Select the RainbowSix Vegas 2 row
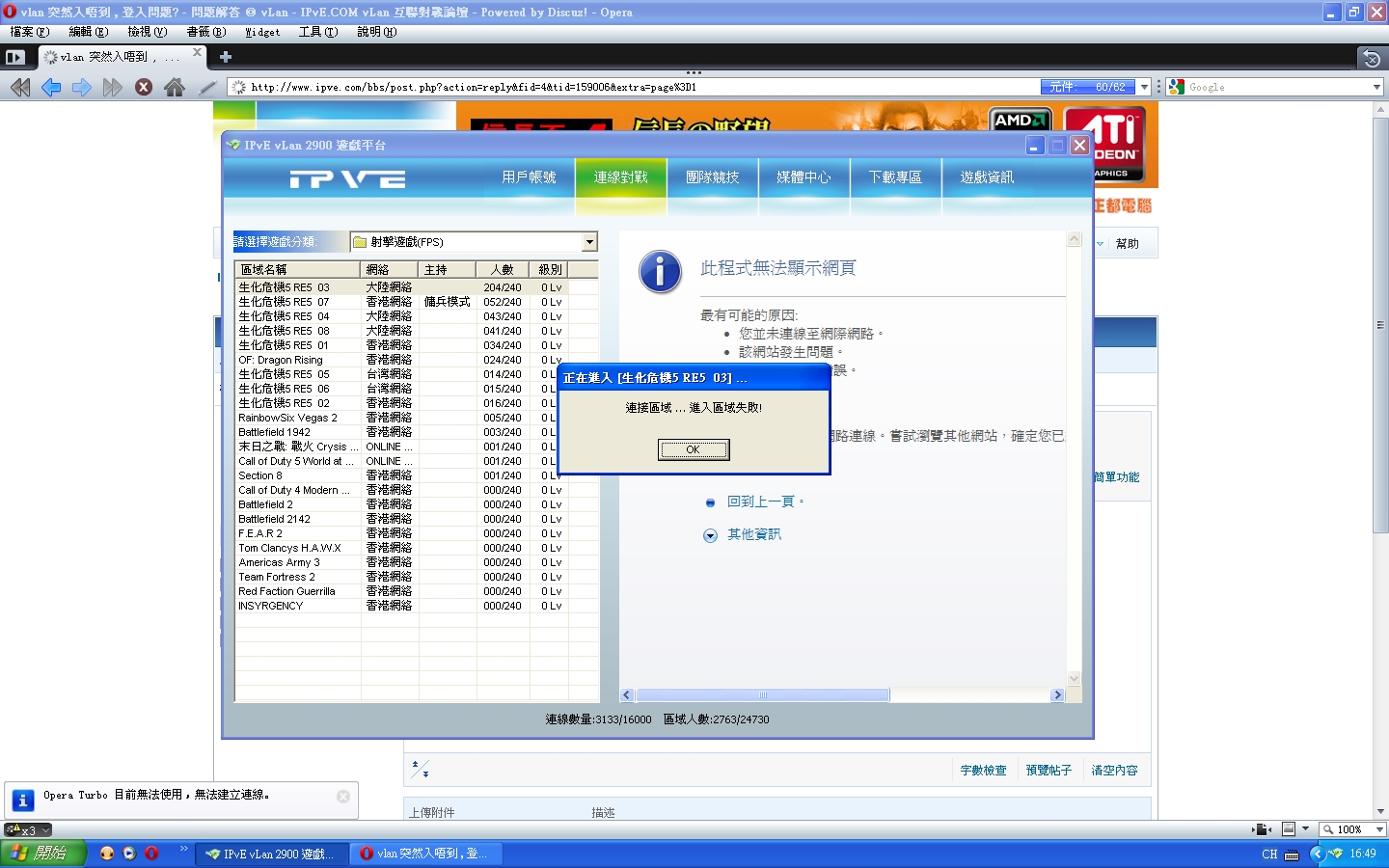Image resolution: width=1389 pixels, height=868 pixels. point(416,418)
